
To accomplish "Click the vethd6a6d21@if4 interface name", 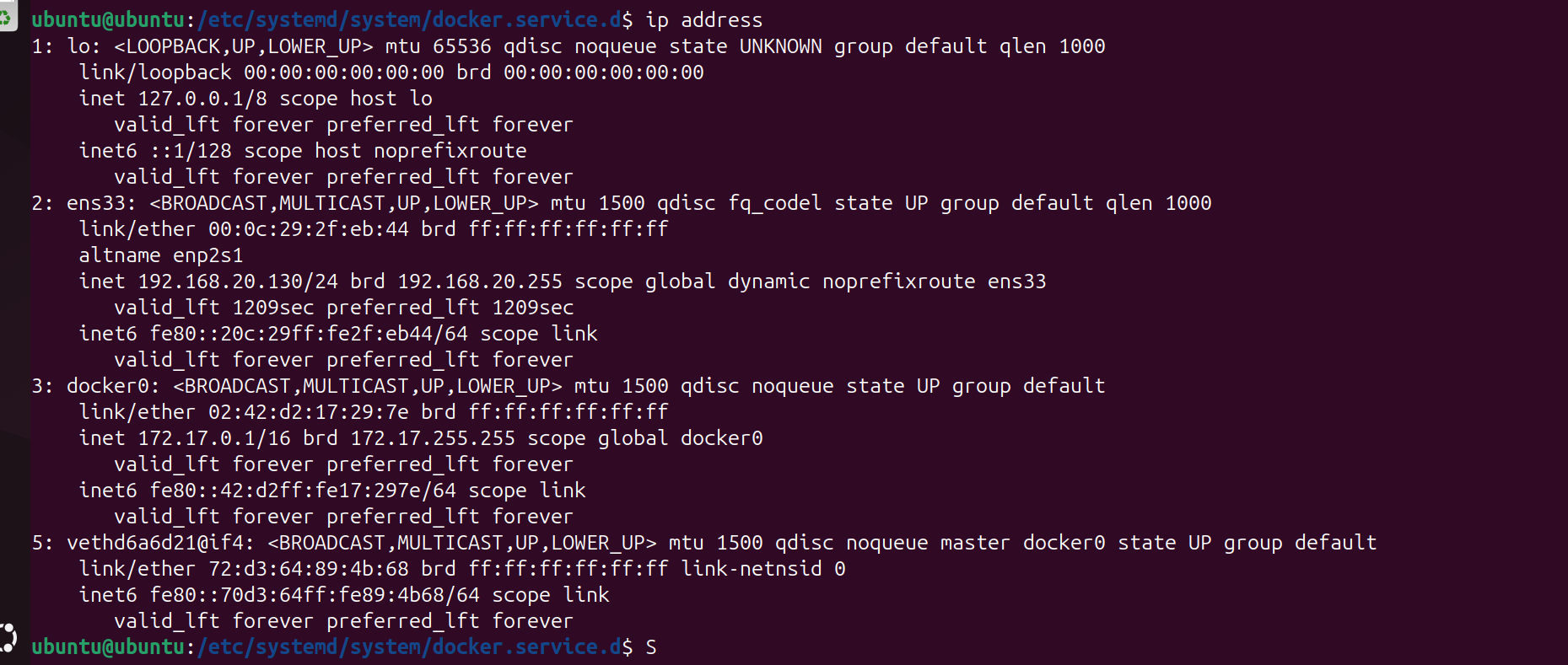I will click(154, 543).
